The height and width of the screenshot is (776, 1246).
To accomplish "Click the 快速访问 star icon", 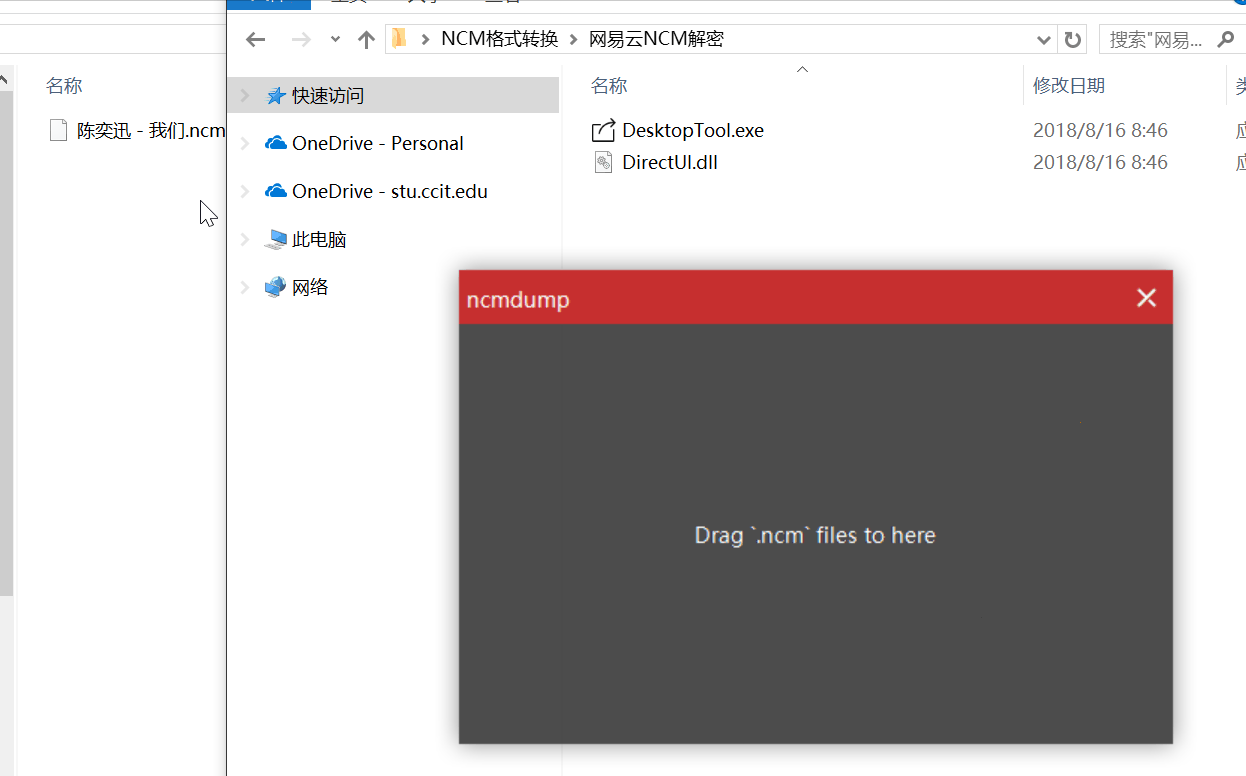I will click(276, 96).
